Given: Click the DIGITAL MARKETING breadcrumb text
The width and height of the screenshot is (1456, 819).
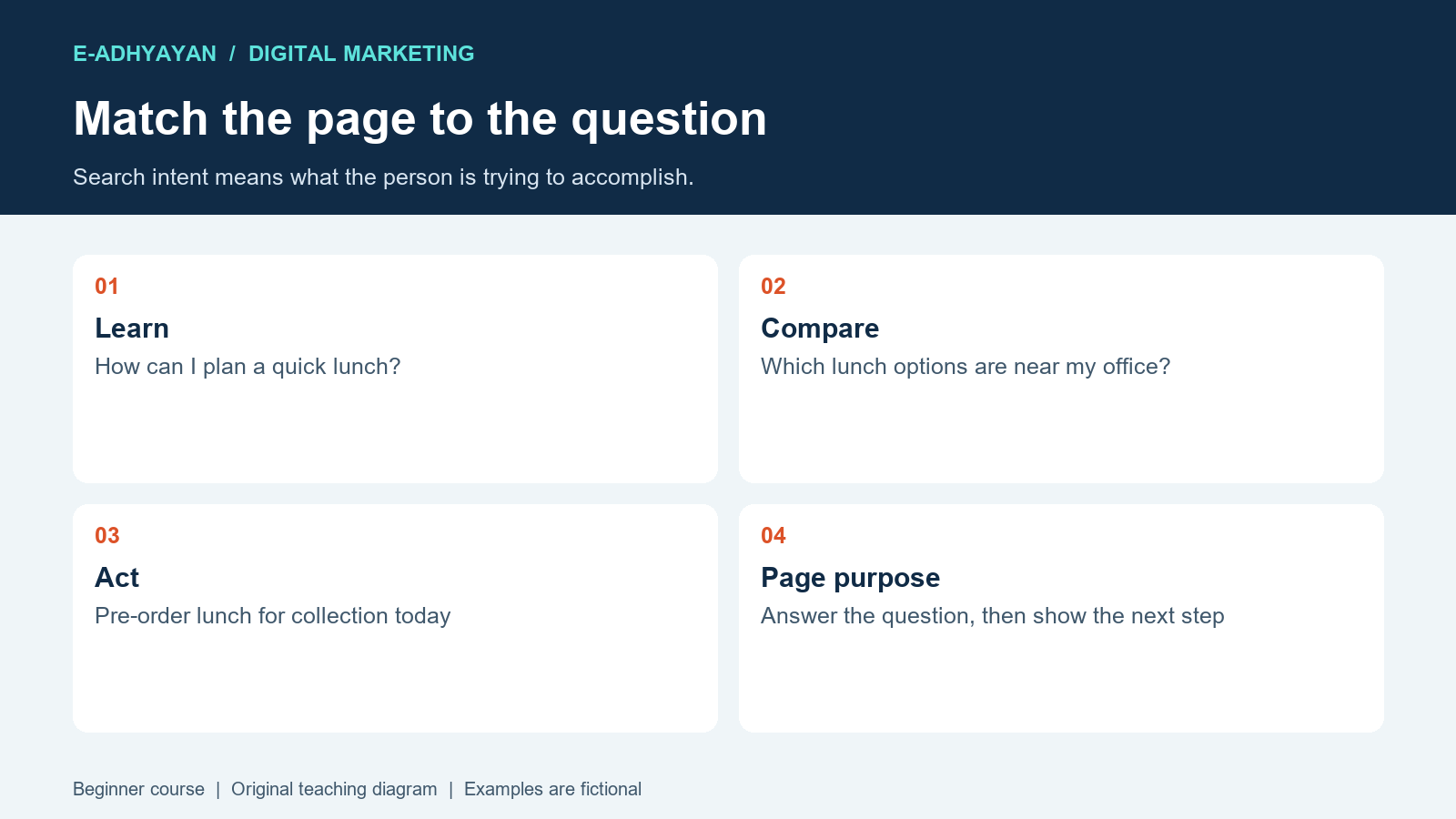Looking at the screenshot, I should pyautogui.click(x=361, y=54).
